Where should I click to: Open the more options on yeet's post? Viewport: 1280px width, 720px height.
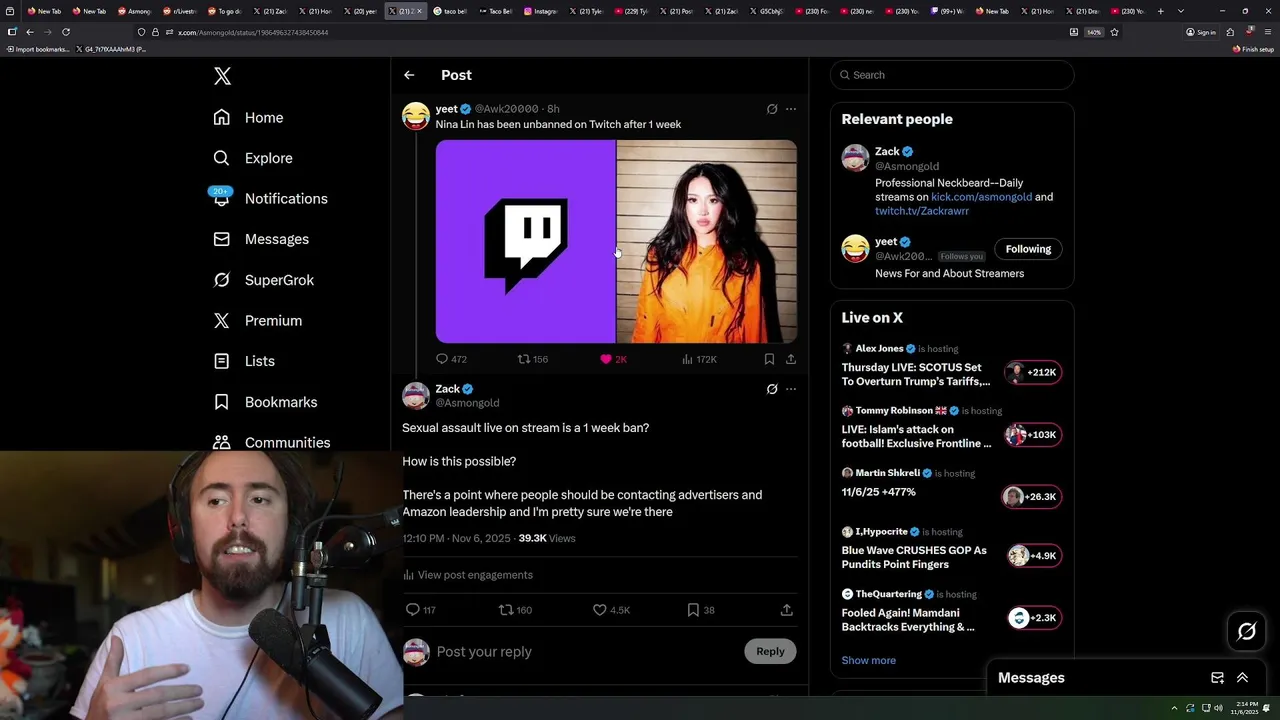(x=791, y=109)
